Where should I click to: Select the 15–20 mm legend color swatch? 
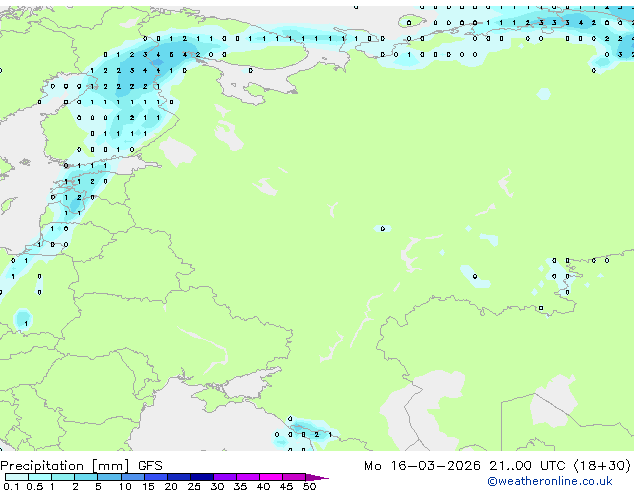156,477
